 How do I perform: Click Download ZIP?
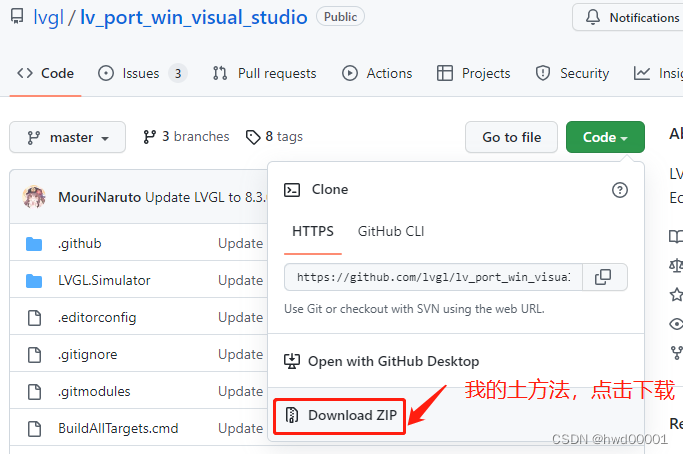[x=340, y=415]
